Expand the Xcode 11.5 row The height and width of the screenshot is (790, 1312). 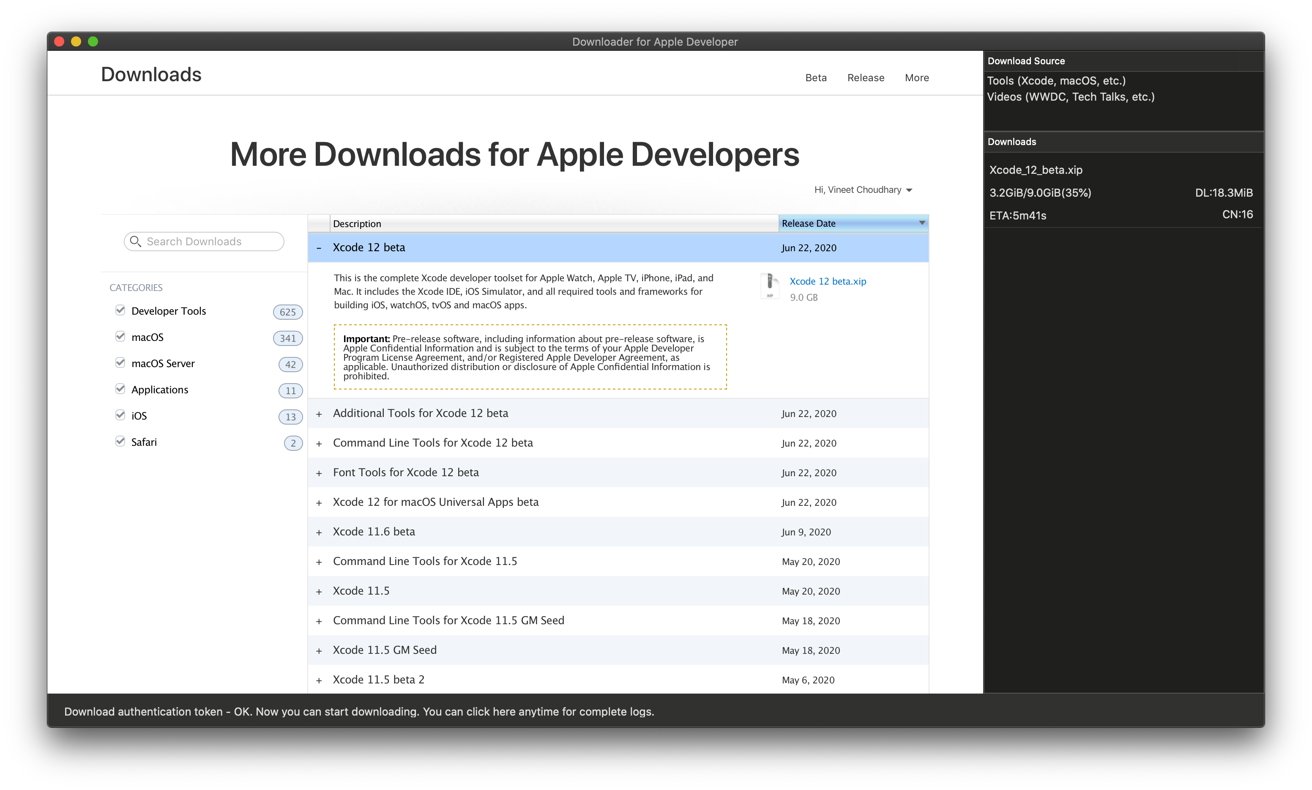pos(319,591)
